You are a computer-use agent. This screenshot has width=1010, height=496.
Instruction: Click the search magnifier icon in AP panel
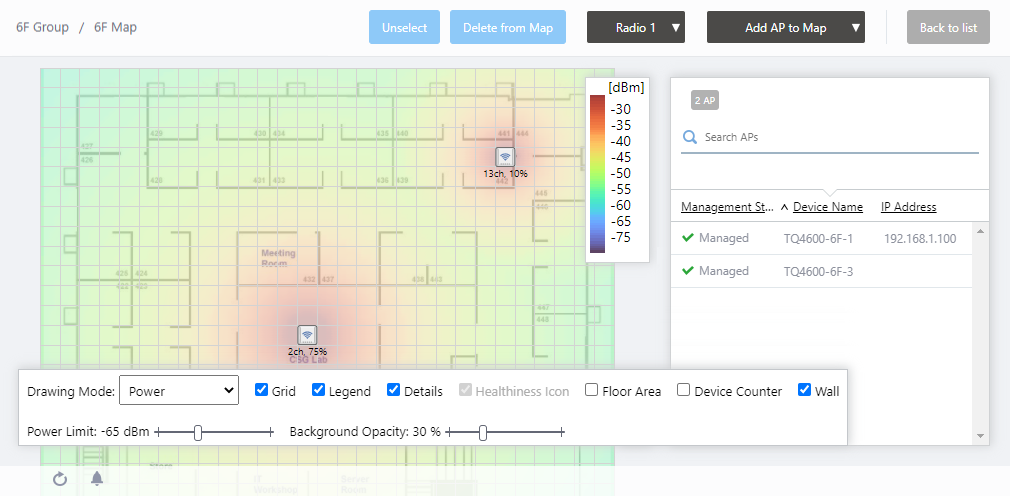pos(689,137)
